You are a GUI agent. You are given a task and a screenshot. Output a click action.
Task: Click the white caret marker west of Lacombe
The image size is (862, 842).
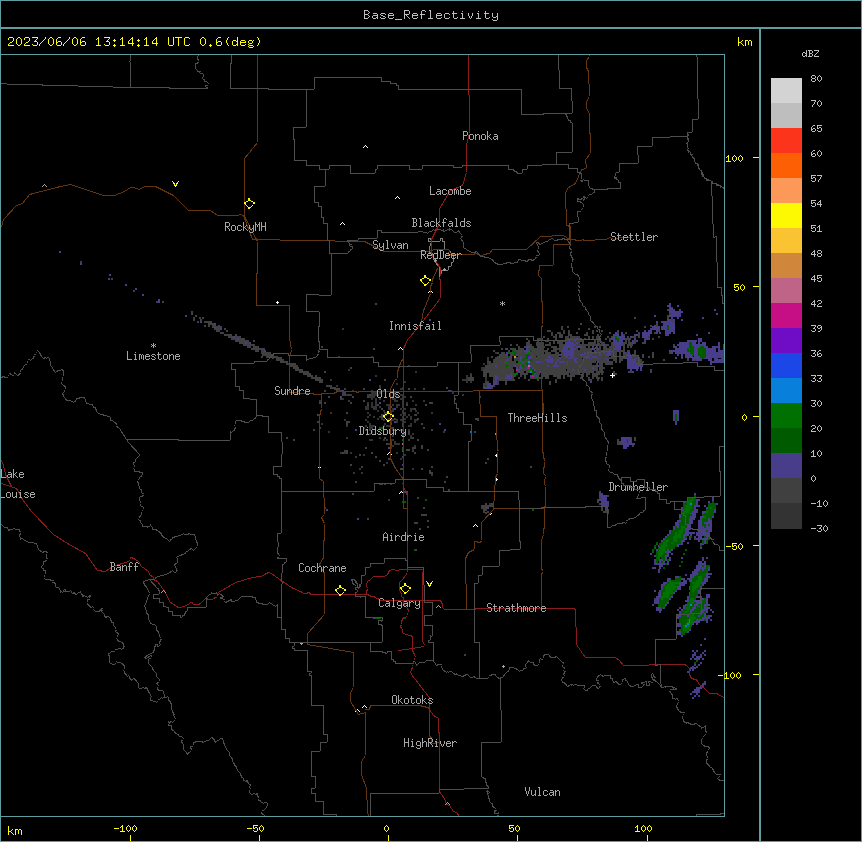point(397,198)
